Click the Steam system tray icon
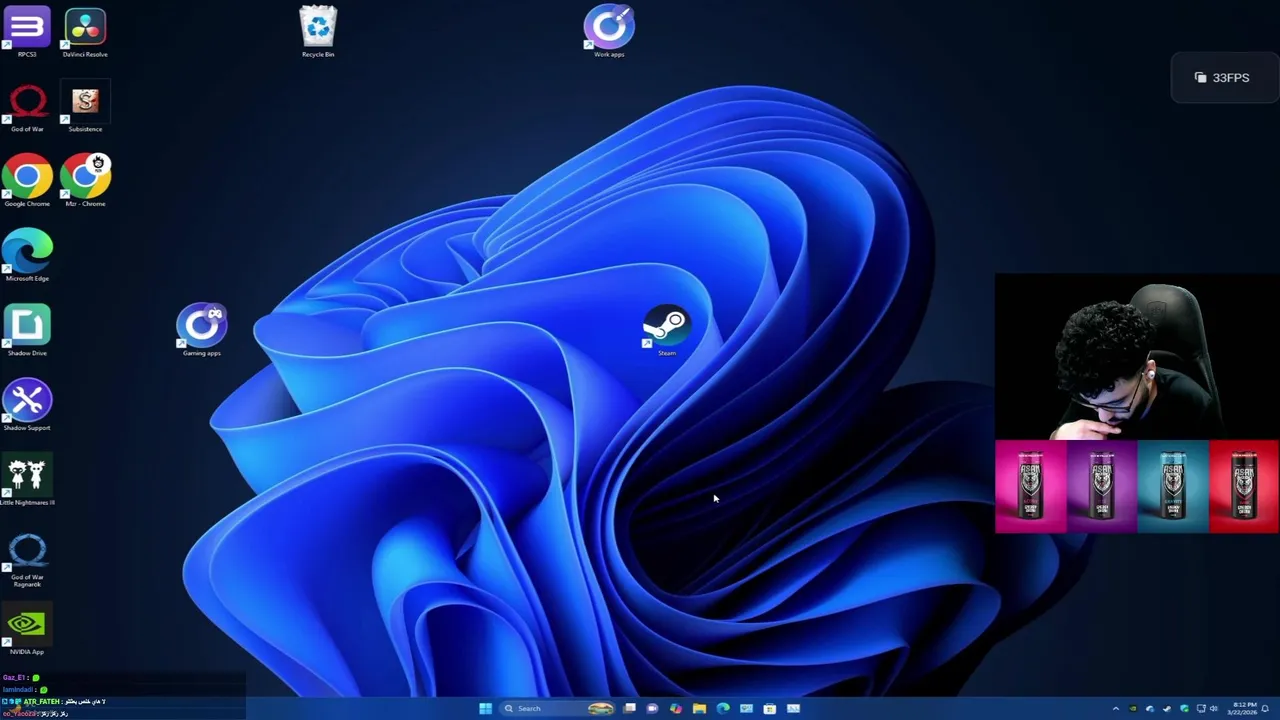 (1167, 709)
